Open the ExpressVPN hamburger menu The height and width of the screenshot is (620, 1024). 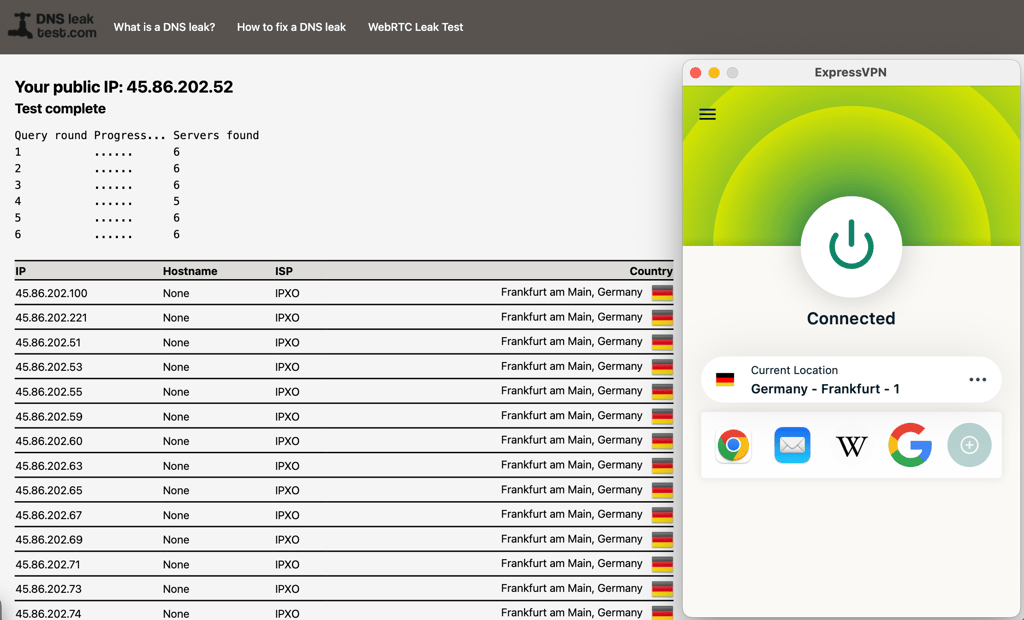coord(707,114)
